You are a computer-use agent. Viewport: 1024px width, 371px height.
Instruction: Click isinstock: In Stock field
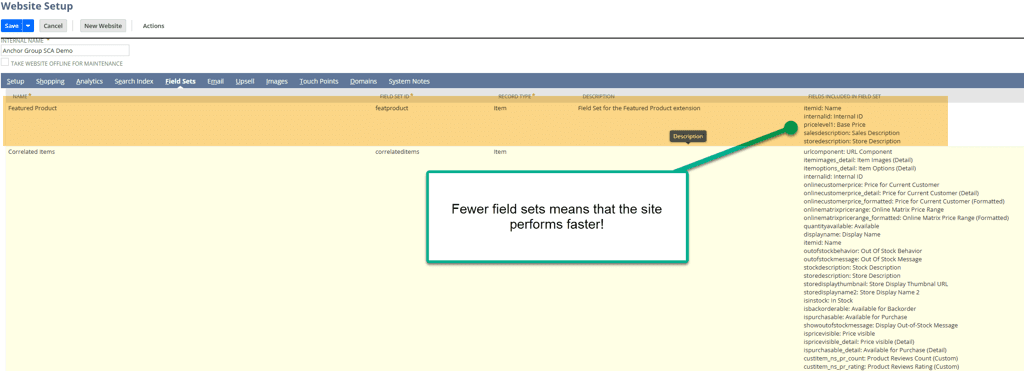(829, 300)
